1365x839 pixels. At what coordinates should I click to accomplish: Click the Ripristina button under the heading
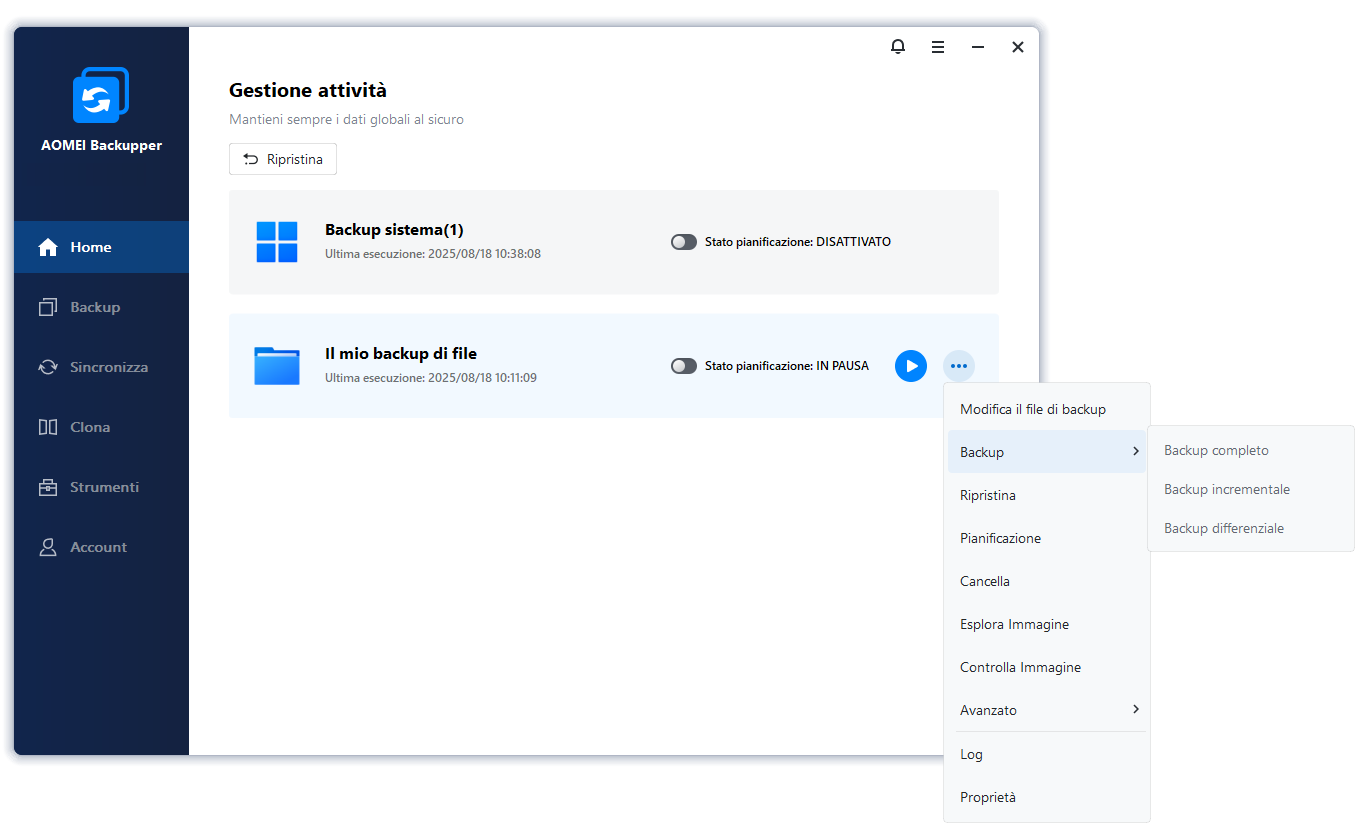[x=283, y=159]
